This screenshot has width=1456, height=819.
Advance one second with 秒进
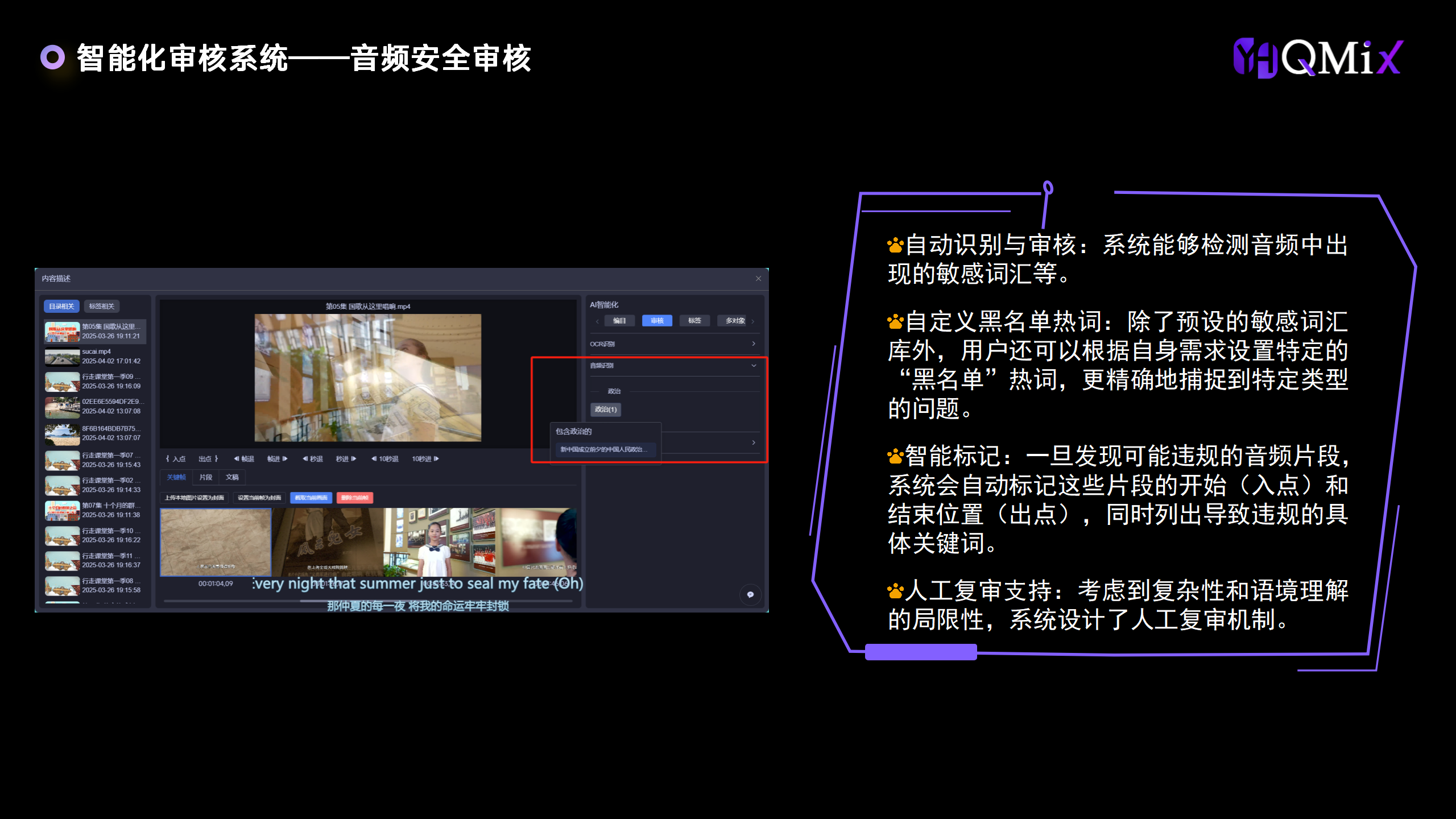pyautogui.click(x=346, y=459)
